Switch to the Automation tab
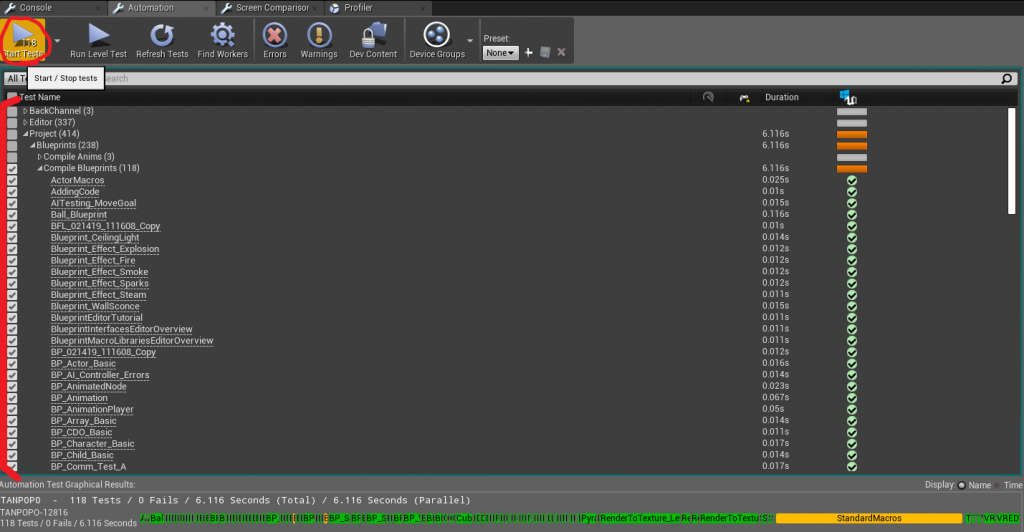This screenshot has height=532, width=1024. point(160,8)
